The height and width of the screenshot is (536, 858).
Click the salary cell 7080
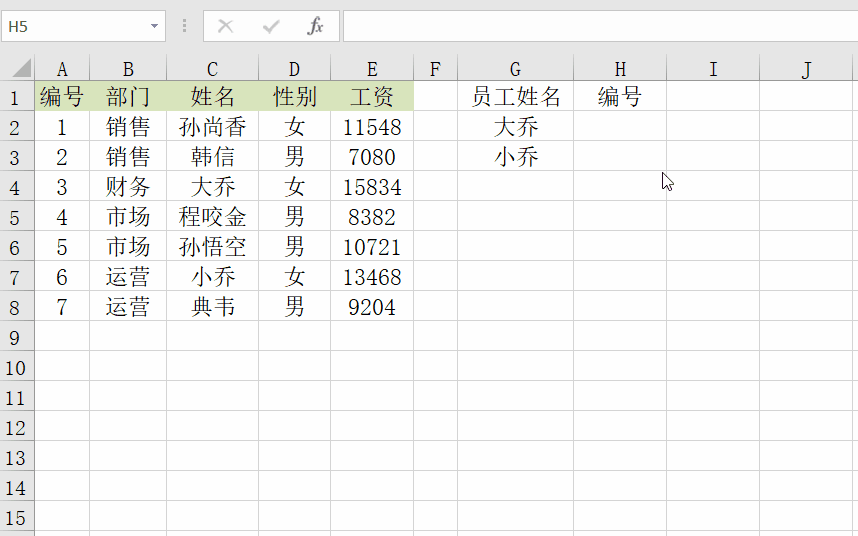coord(372,157)
